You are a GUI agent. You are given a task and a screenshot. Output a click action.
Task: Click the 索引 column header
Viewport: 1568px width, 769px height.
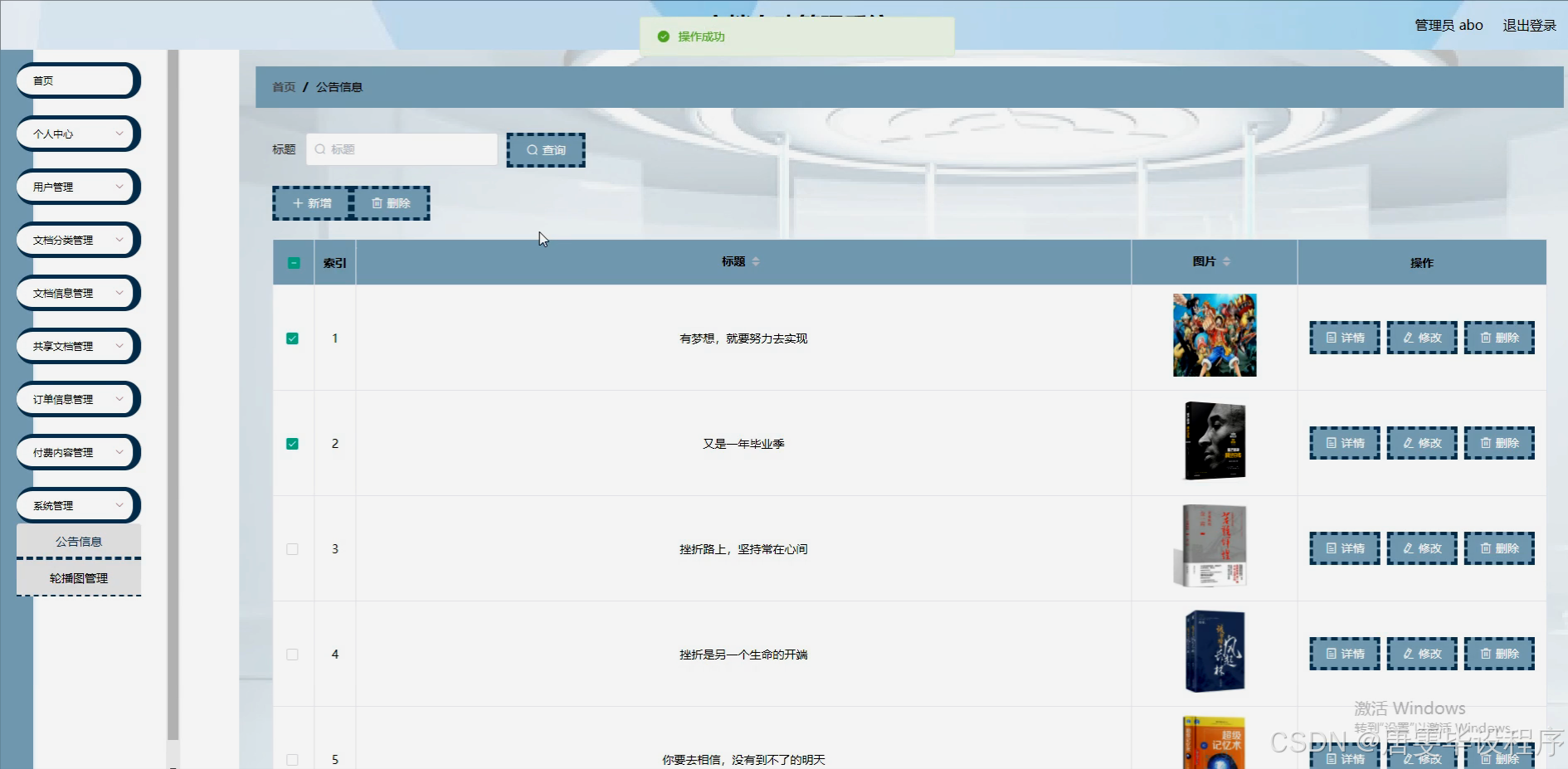point(335,263)
